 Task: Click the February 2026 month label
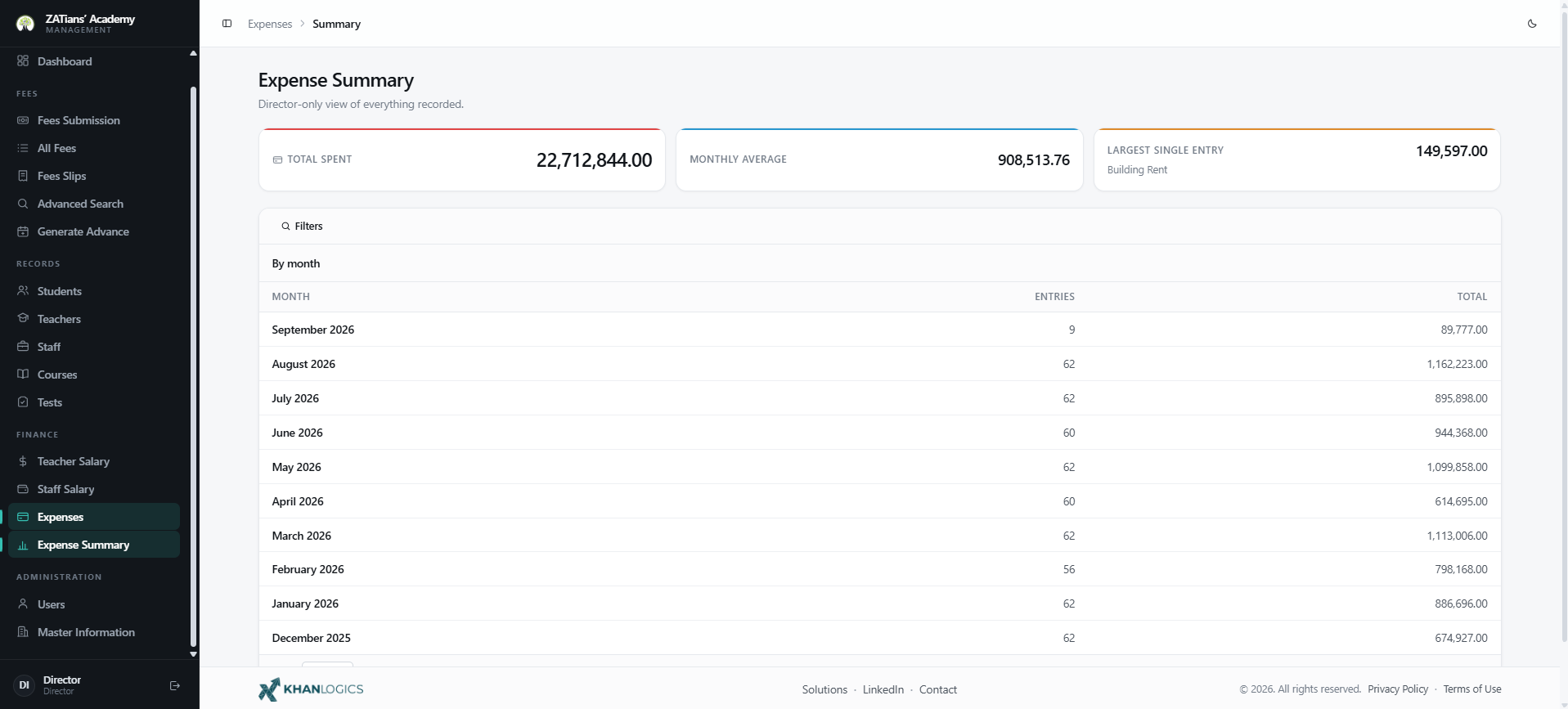(x=308, y=569)
